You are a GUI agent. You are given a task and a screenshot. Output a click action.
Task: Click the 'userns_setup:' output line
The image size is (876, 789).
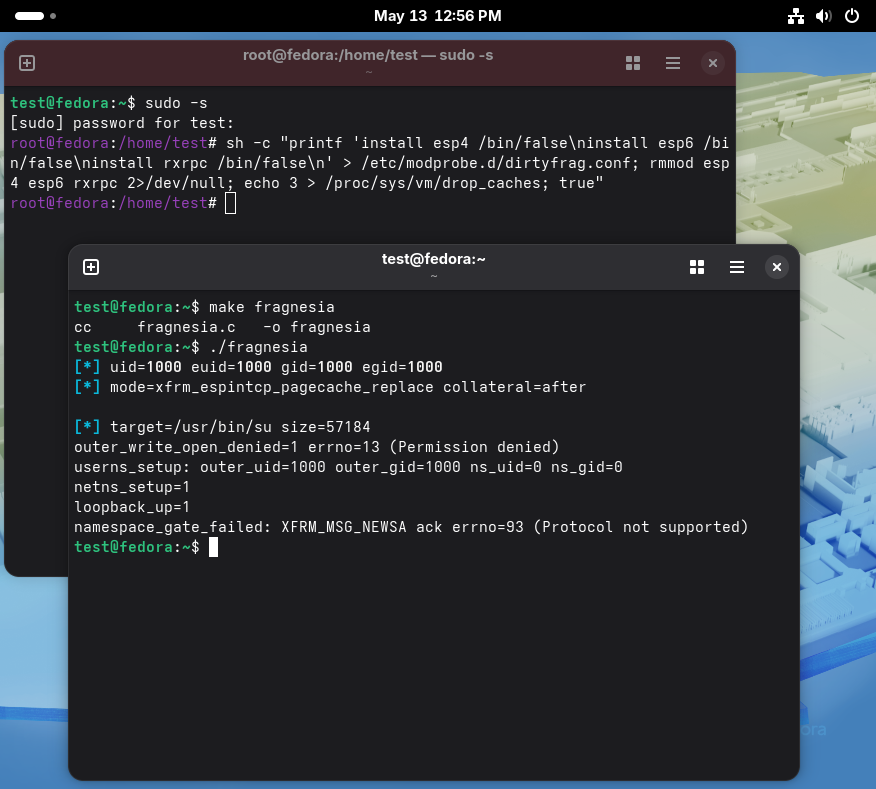tap(349, 467)
